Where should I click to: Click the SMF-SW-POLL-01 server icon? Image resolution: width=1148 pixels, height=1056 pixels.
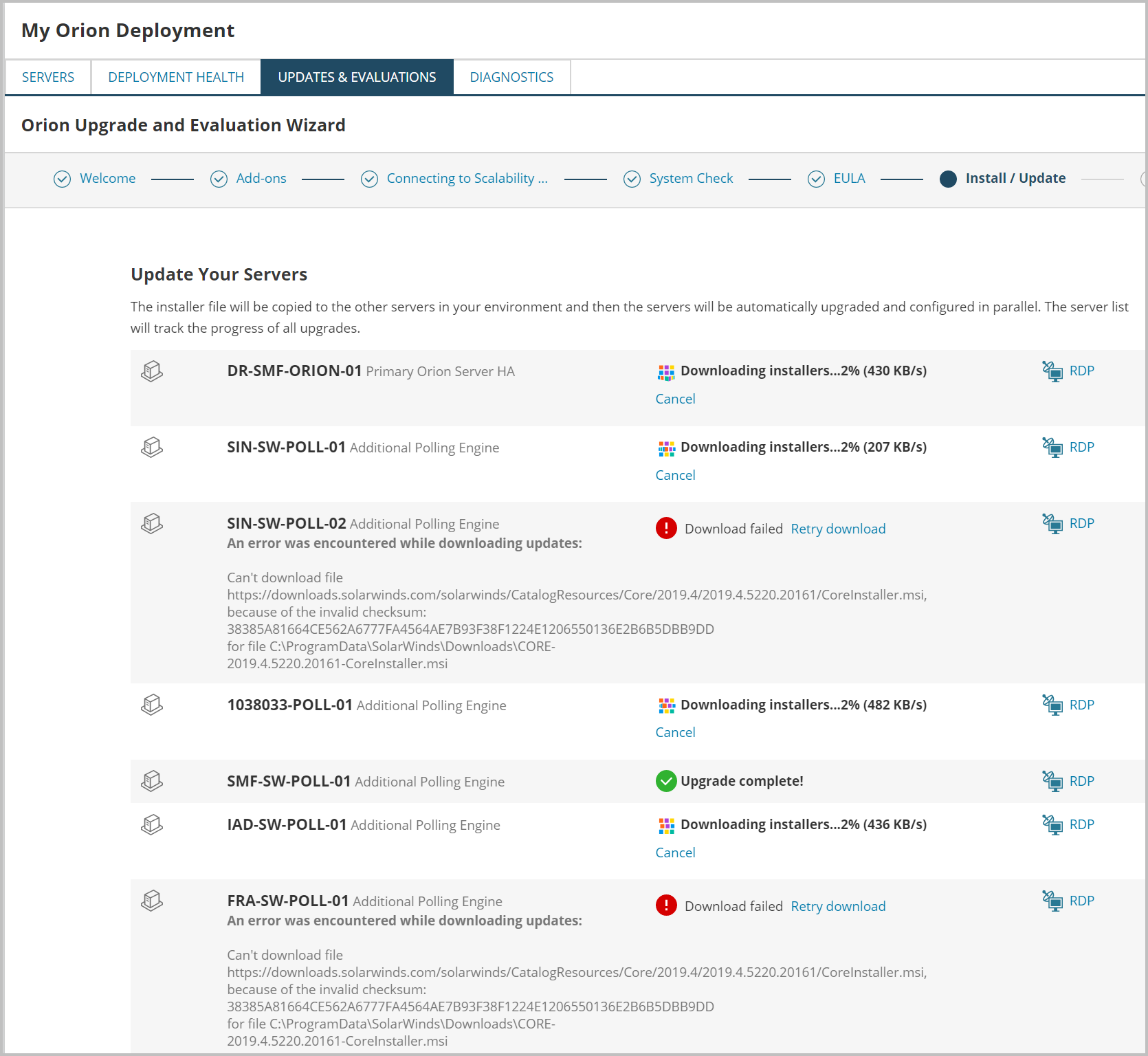coord(152,781)
